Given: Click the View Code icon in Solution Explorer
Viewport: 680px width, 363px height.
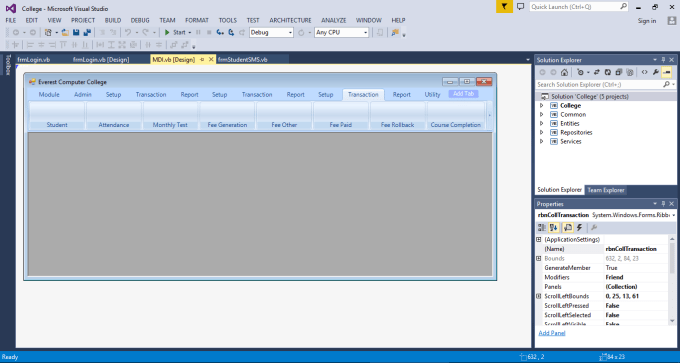Looking at the screenshot, I should tap(644, 72).
